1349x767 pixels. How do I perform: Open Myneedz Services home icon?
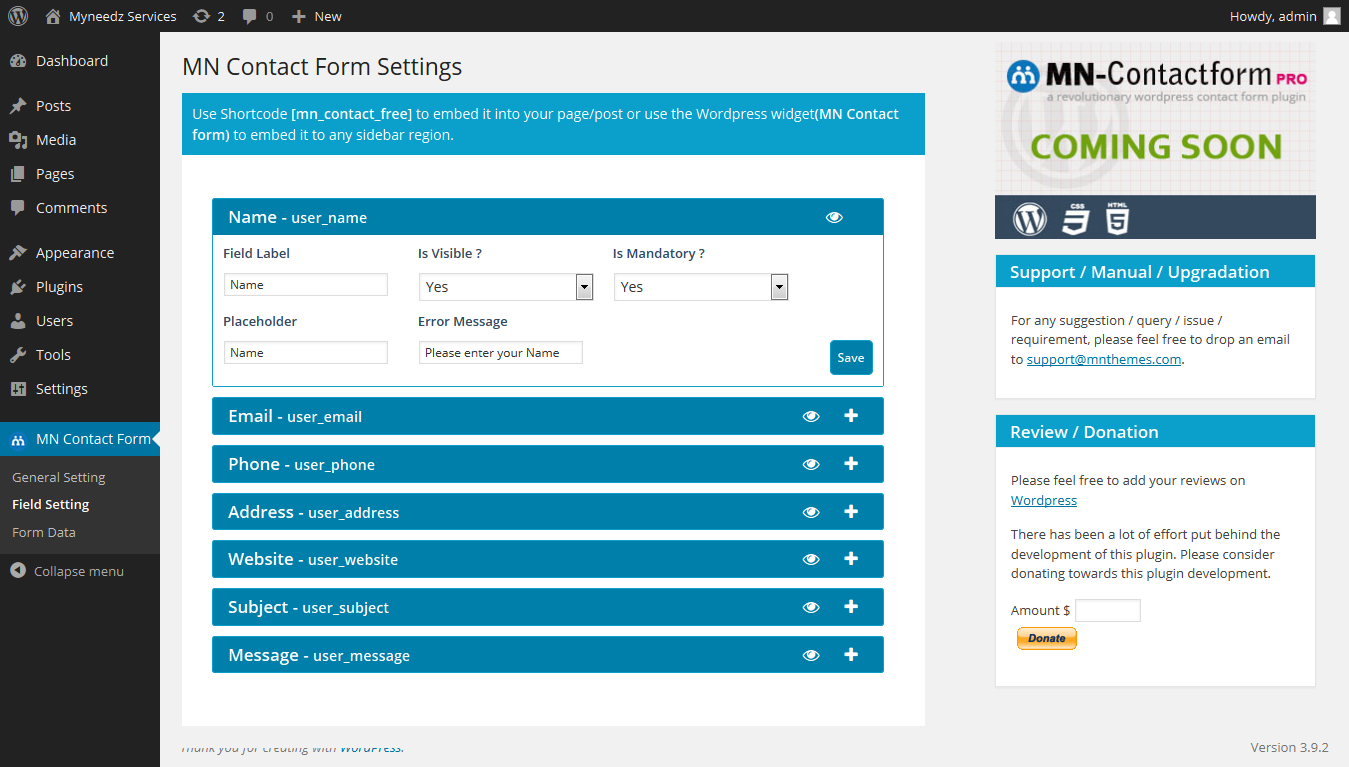click(52, 16)
